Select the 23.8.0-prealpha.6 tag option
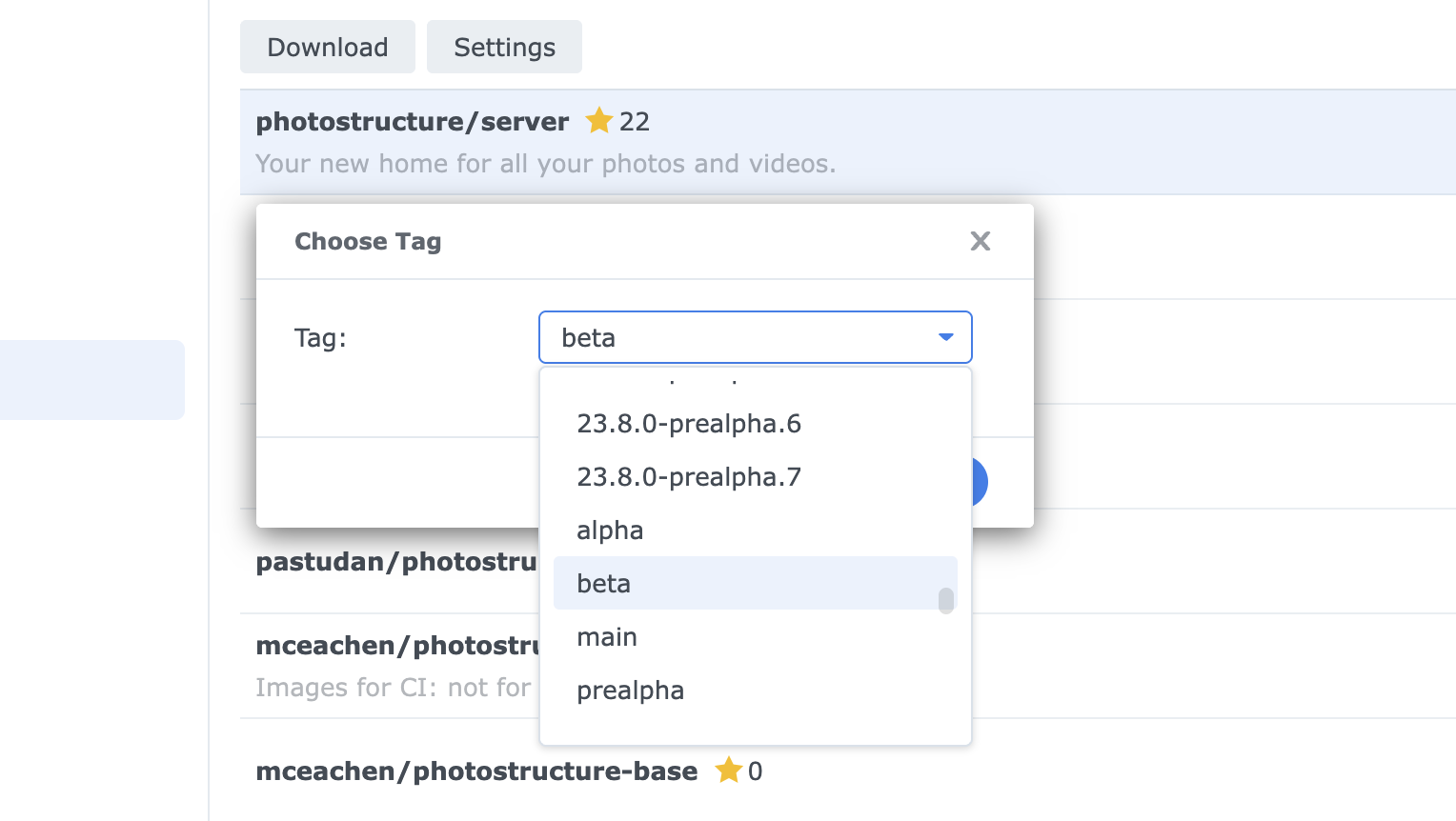1456x821 pixels. pyautogui.click(x=688, y=424)
